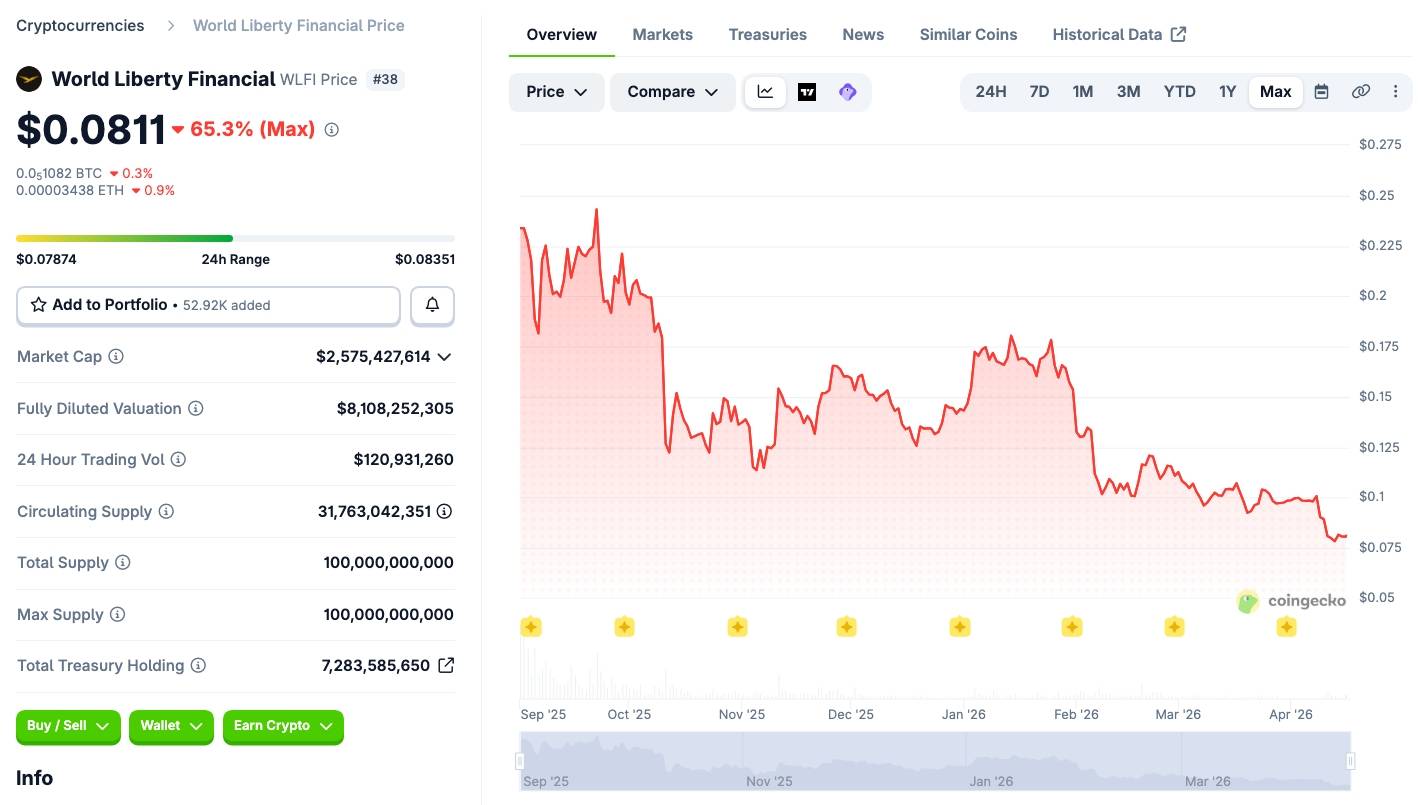Open the calendar date range picker

tap(1321, 91)
